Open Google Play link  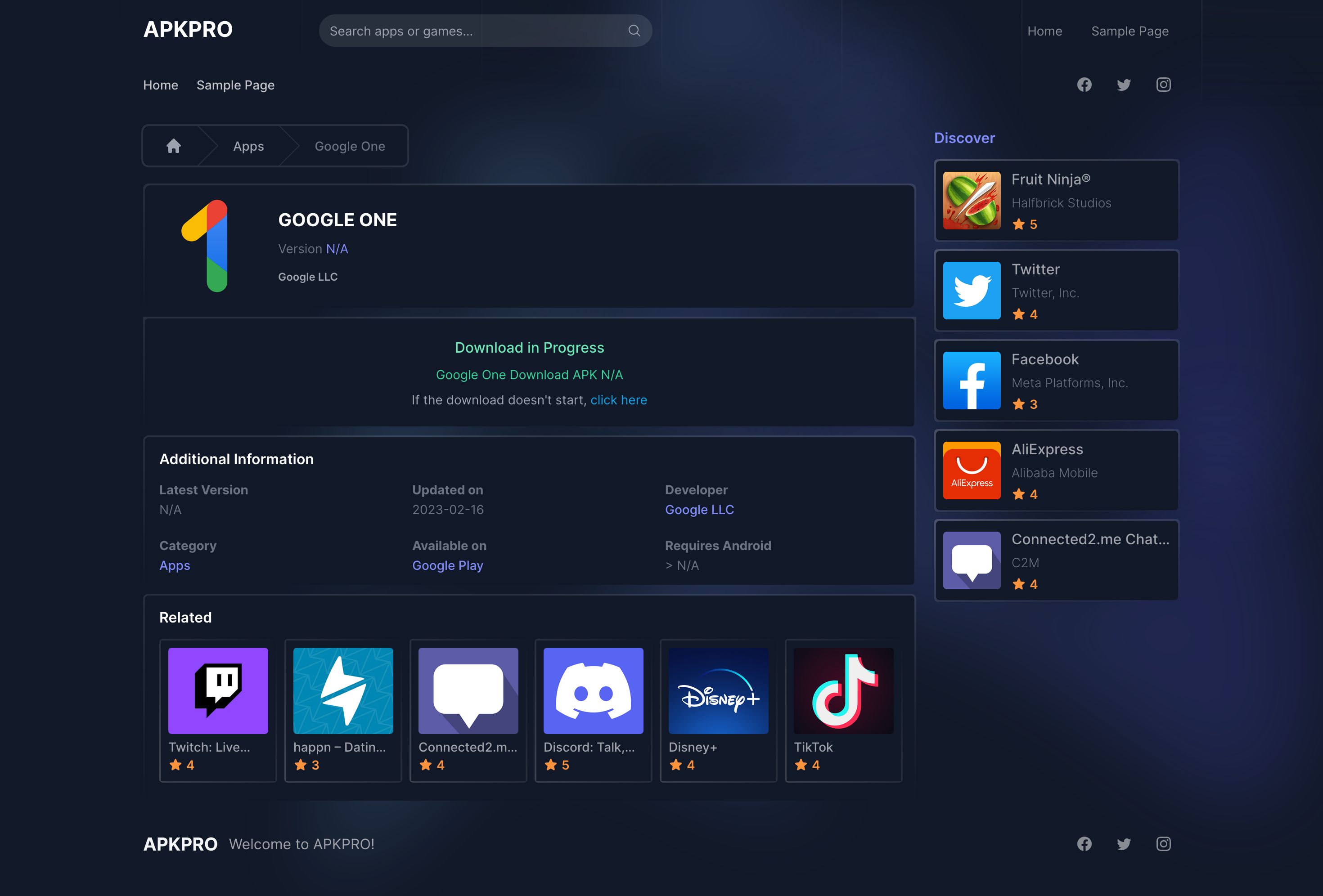tap(447, 565)
